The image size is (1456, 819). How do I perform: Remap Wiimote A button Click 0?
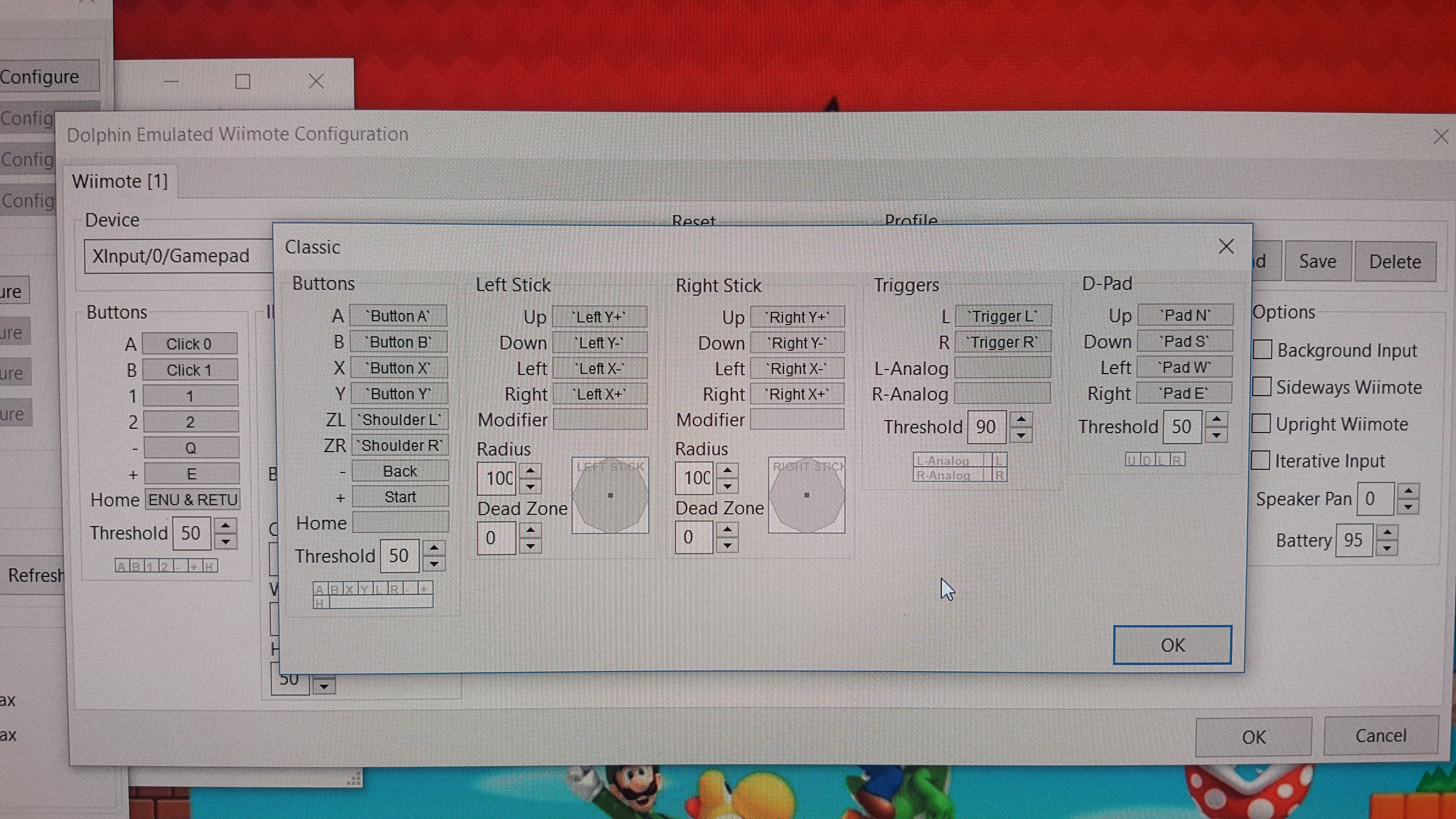point(189,344)
